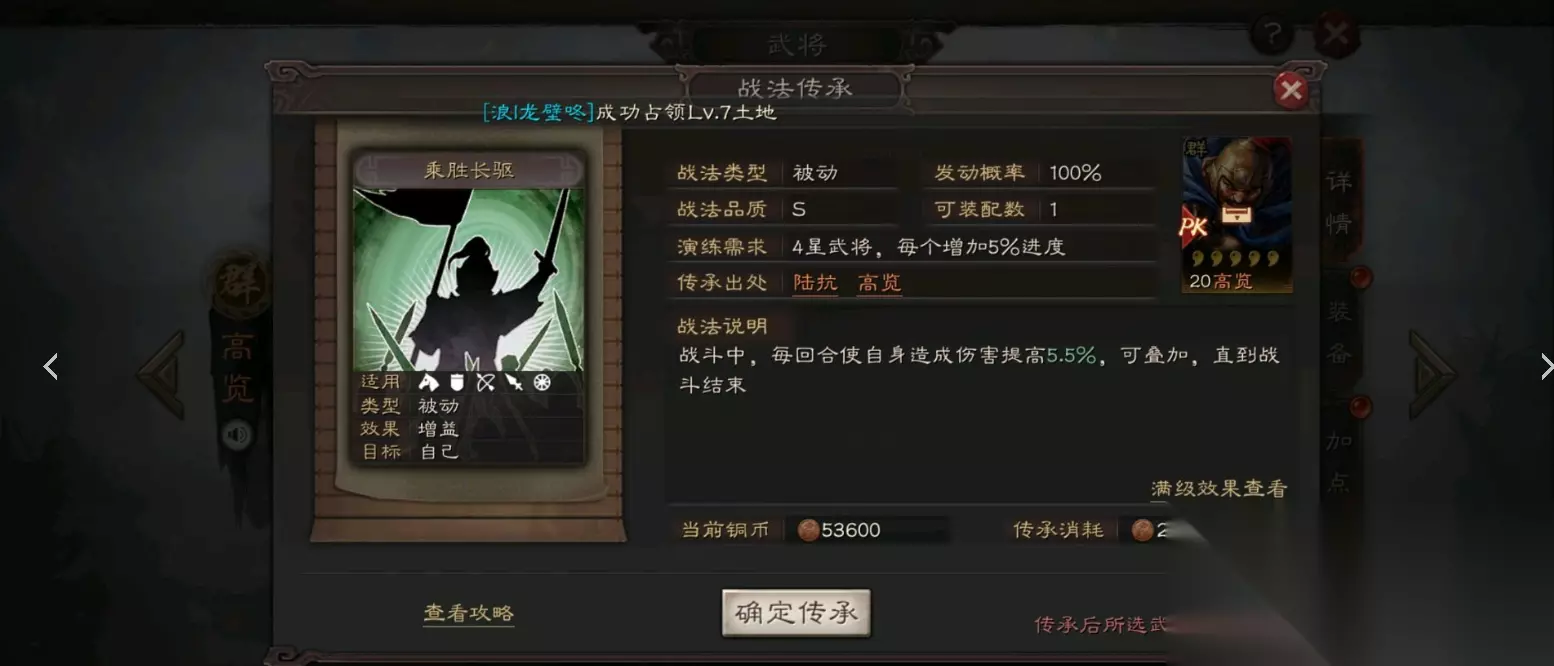Switch to the 装备 side tab
This screenshot has height=666, width=1554.
(1339, 330)
